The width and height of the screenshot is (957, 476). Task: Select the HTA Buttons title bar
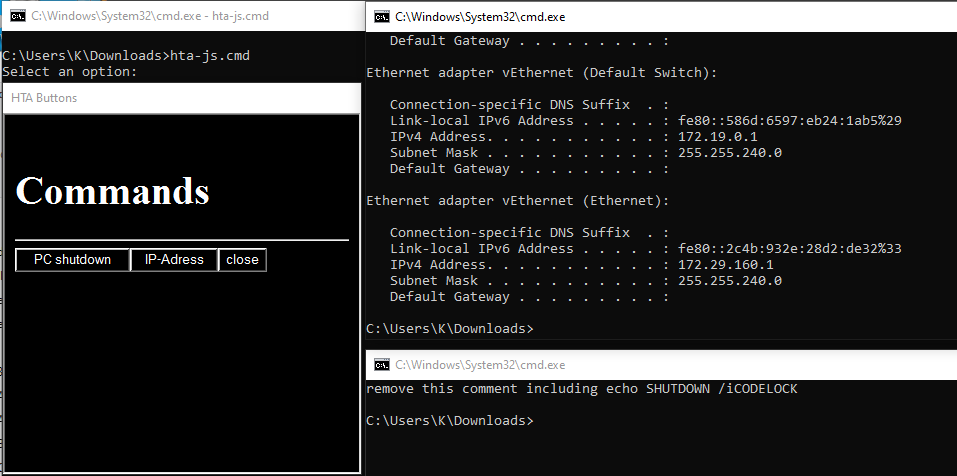click(x=182, y=98)
